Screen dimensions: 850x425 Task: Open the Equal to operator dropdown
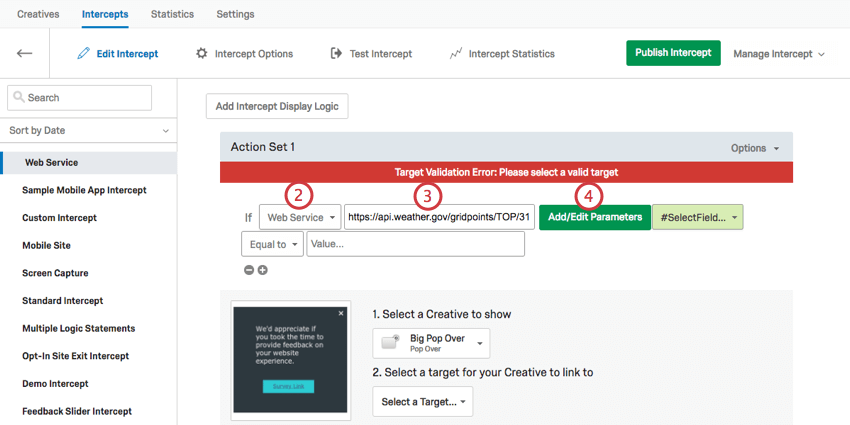pos(272,244)
